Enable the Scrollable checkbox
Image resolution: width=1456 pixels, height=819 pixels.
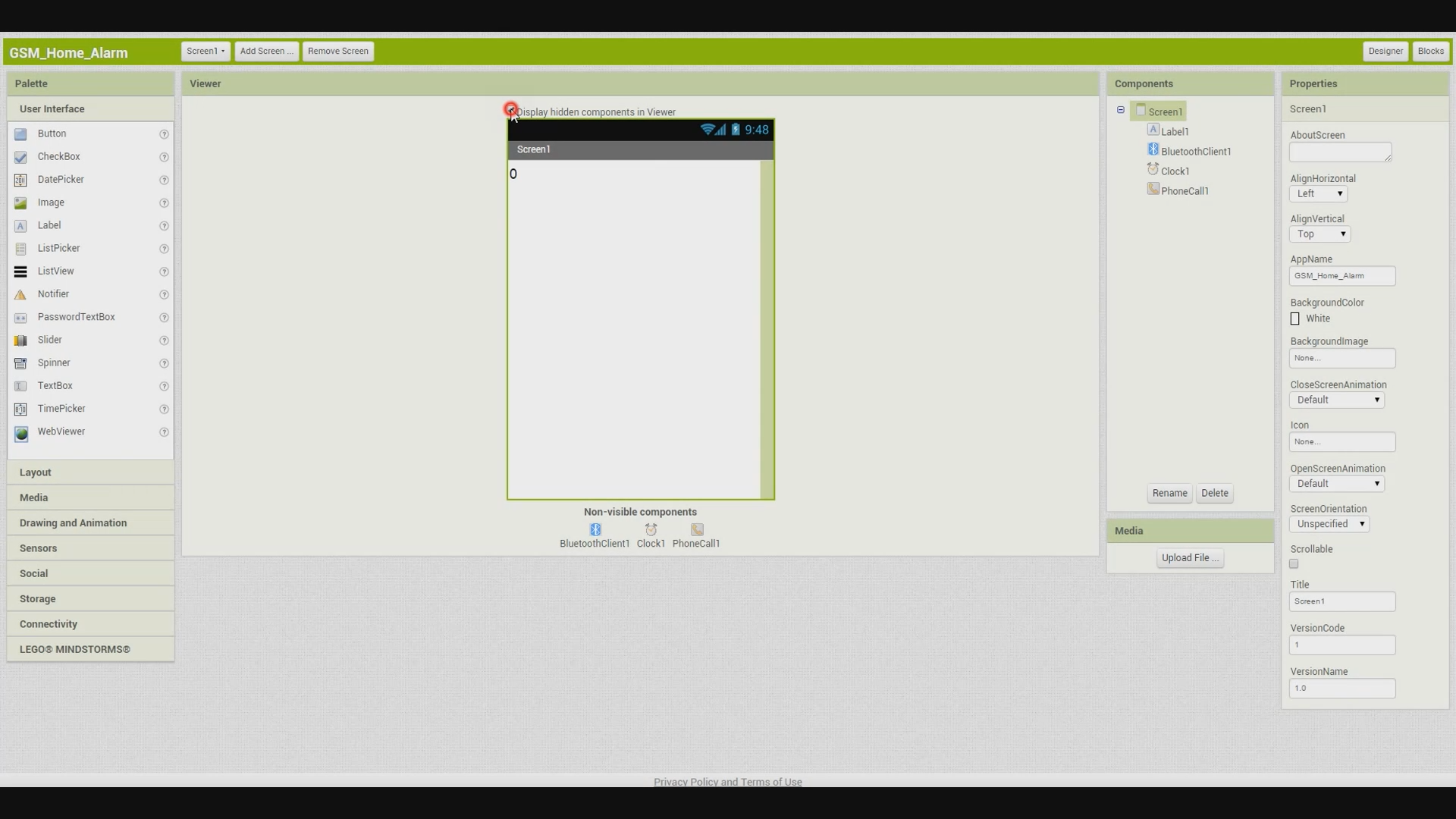pyautogui.click(x=1294, y=563)
